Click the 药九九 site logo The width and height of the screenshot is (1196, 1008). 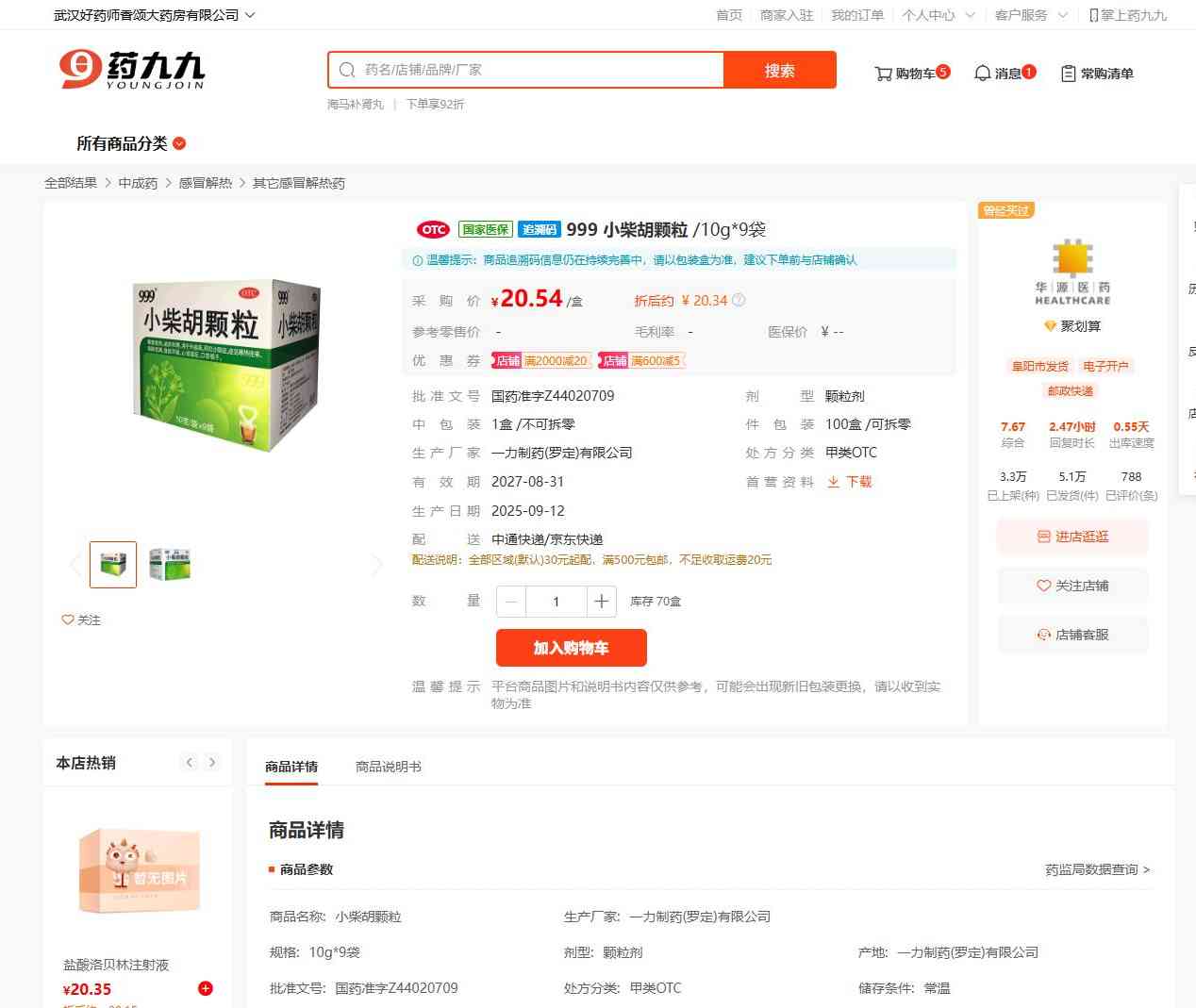click(132, 70)
